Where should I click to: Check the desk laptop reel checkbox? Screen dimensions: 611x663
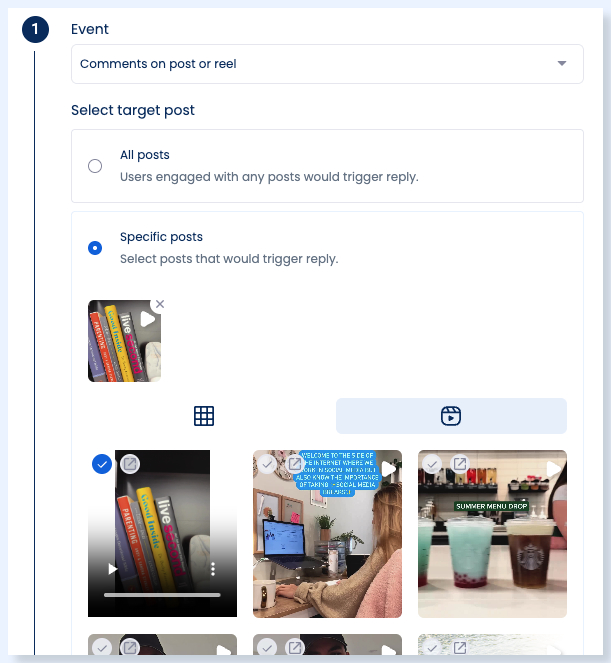(x=267, y=464)
